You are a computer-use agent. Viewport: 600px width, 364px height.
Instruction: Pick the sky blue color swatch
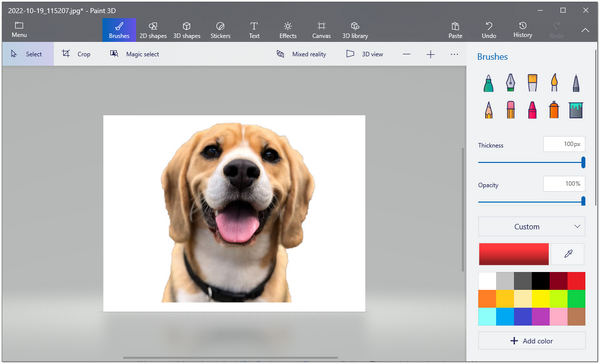pos(505,317)
